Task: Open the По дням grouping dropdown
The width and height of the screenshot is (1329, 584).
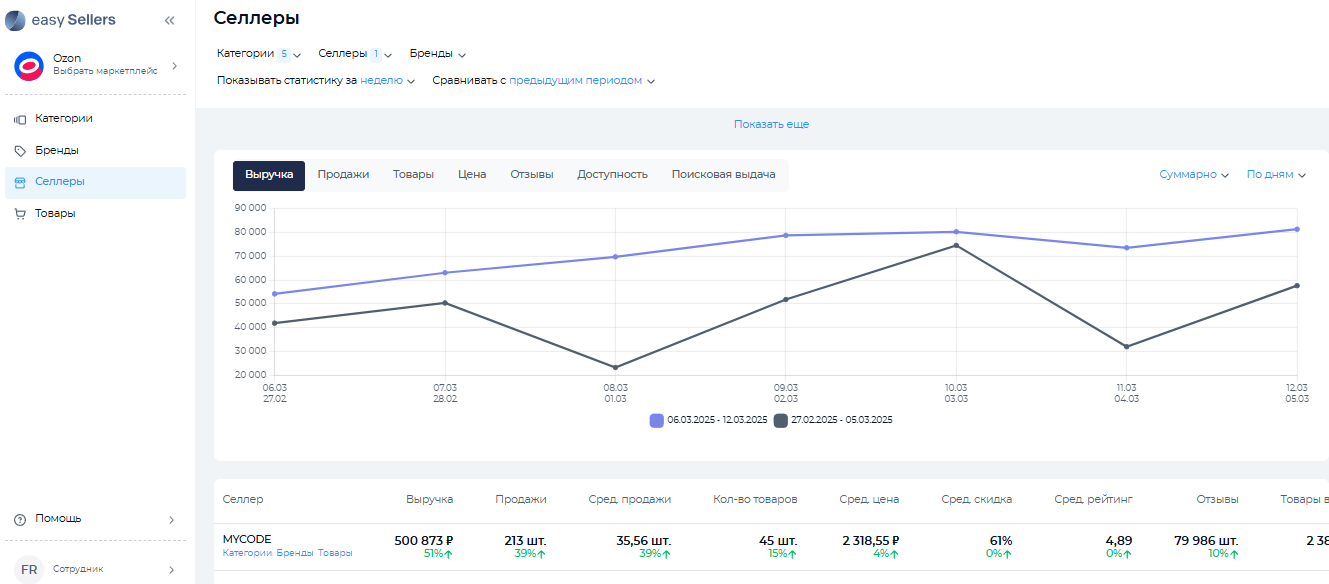Action: click(x=1276, y=175)
